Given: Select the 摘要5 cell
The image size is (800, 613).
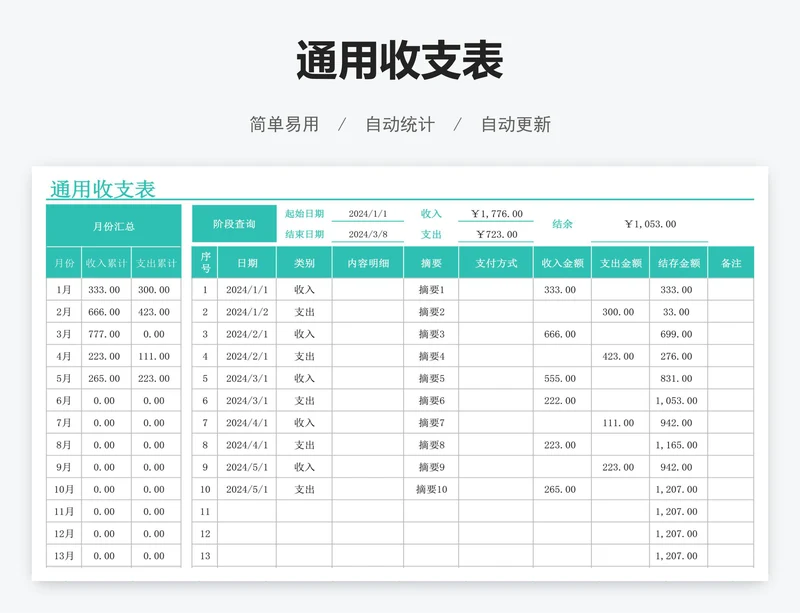Looking at the screenshot, I should click(431, 379).
